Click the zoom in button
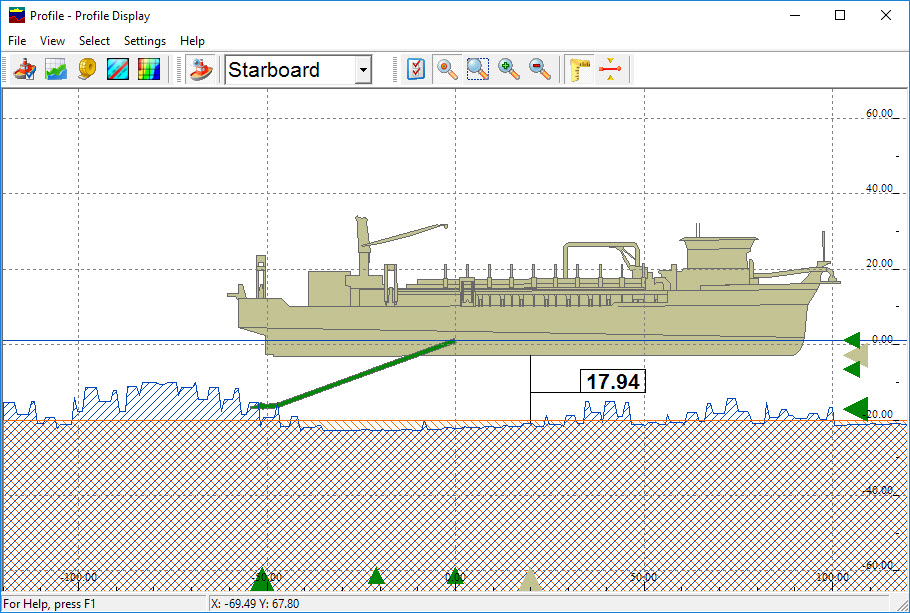910x613 pixels. (x=509, y=70)
